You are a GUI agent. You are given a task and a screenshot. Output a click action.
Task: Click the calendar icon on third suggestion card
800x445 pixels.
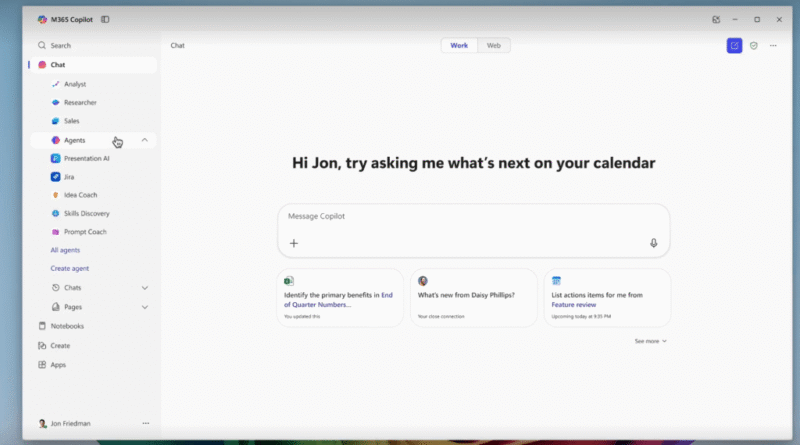(x=556, y=281)
